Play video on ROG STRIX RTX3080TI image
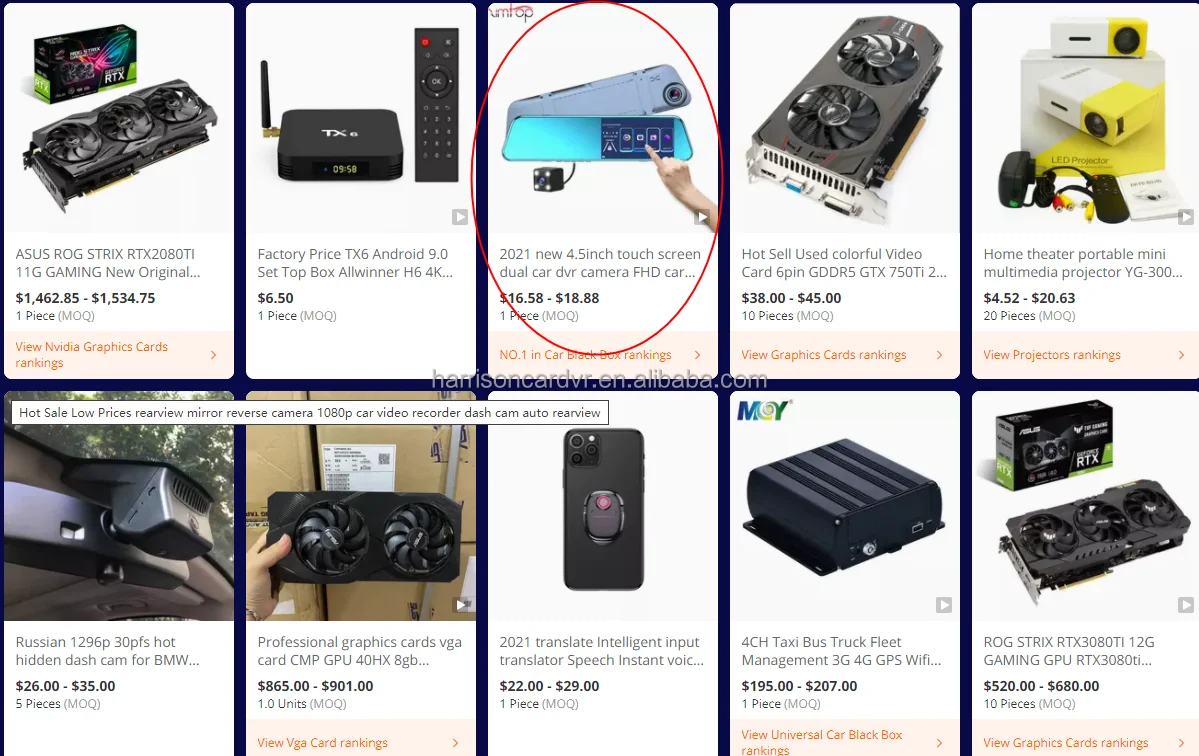Image resolution: width=1199 pixels, height=756 pixels. click(1185, 605)
